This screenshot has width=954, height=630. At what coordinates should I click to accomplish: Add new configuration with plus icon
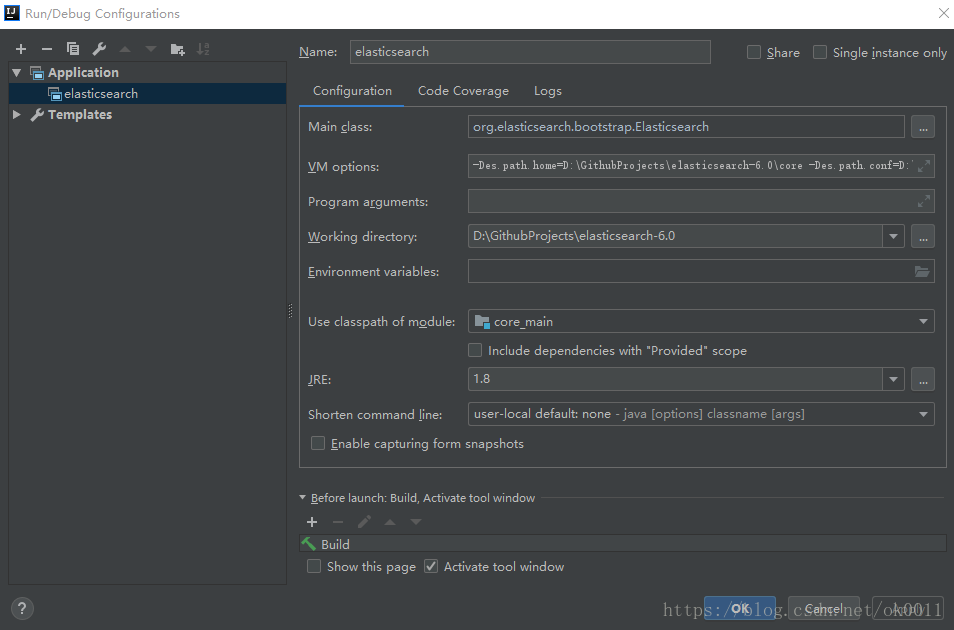21,49
